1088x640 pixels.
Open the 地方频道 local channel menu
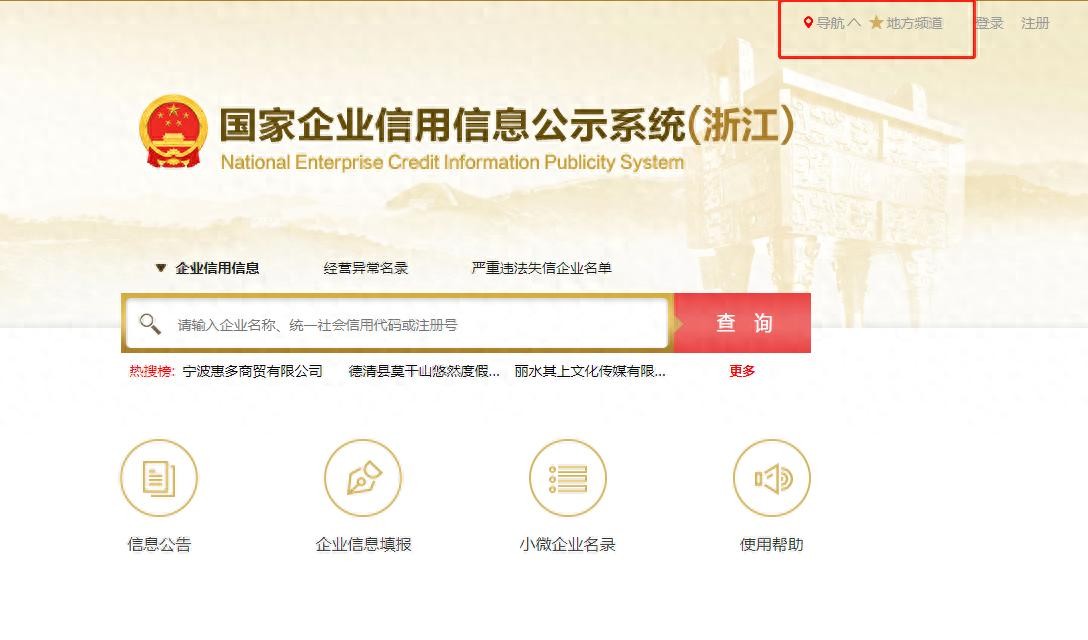tap(914, 23)
